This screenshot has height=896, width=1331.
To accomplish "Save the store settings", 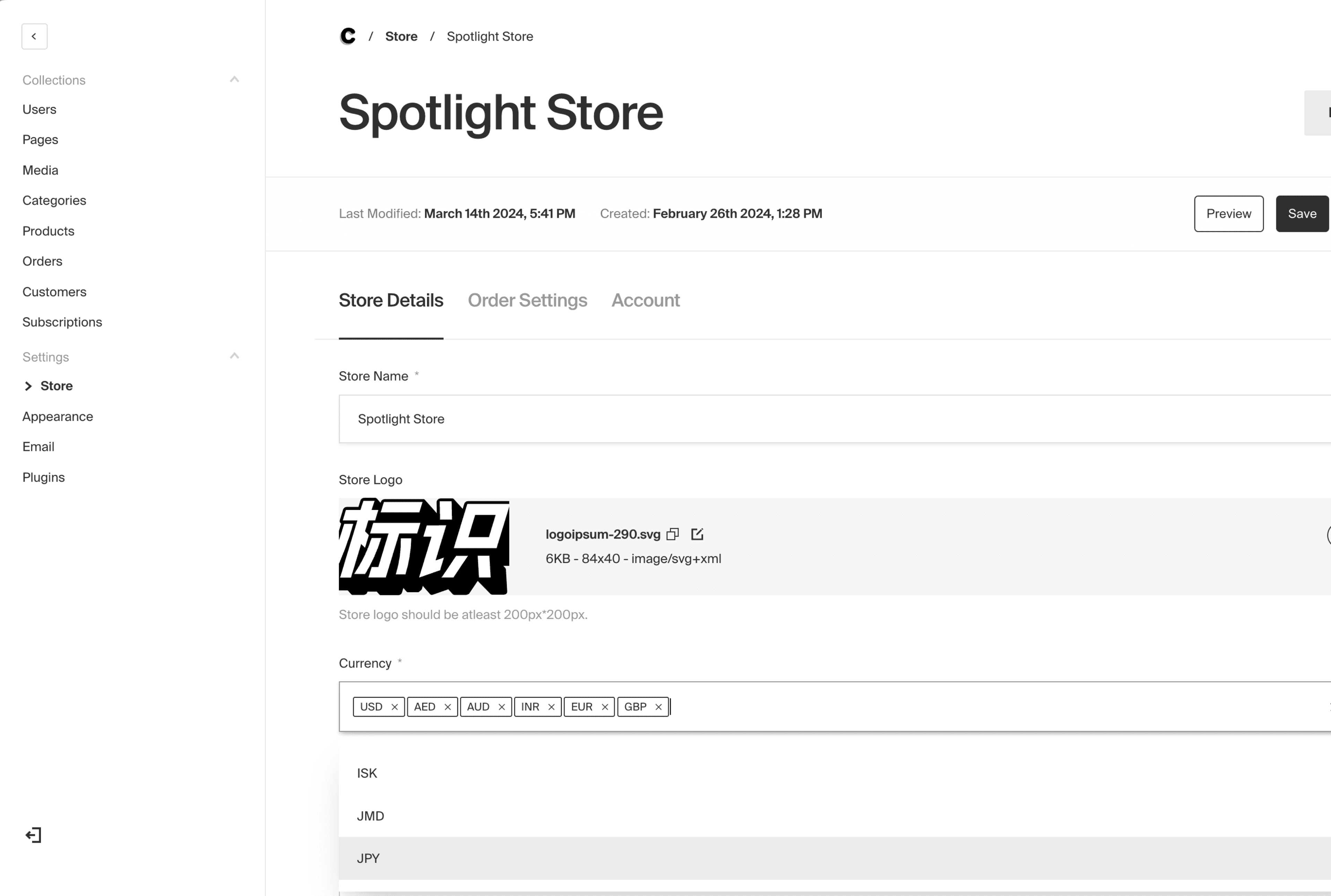I will click(1301, 214).
